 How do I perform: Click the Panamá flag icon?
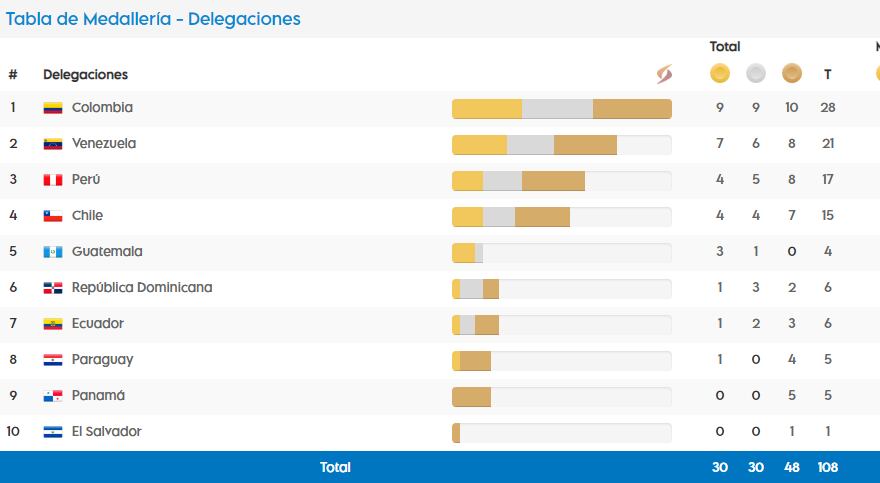[x=53, y=396]
